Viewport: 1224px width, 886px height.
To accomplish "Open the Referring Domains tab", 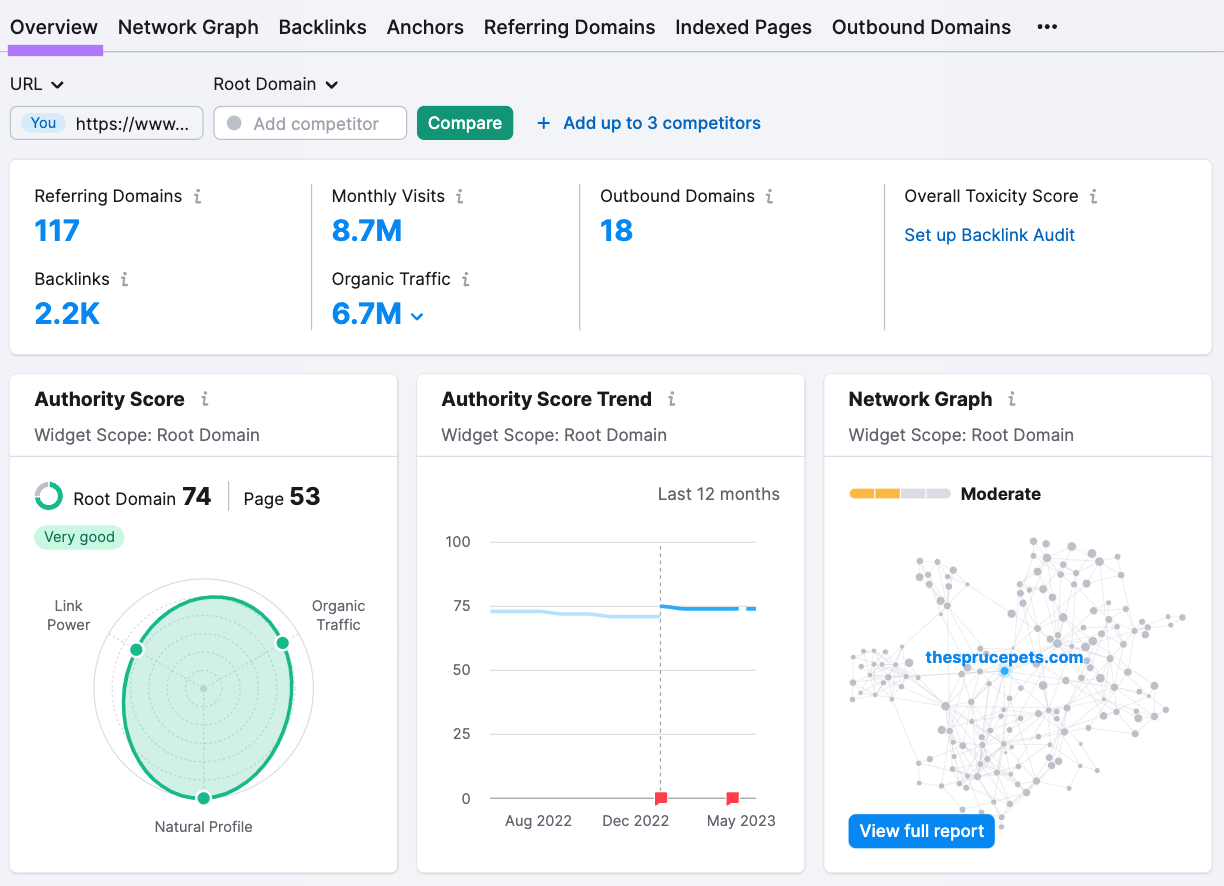I will click(569, 27).
